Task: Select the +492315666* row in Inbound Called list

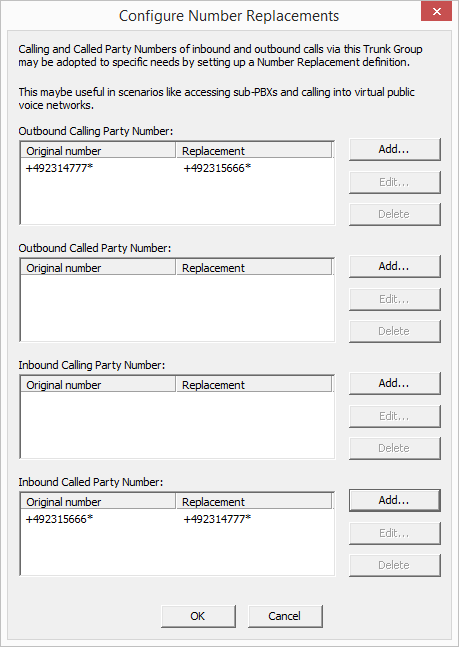Action: (x=177, y=519)
